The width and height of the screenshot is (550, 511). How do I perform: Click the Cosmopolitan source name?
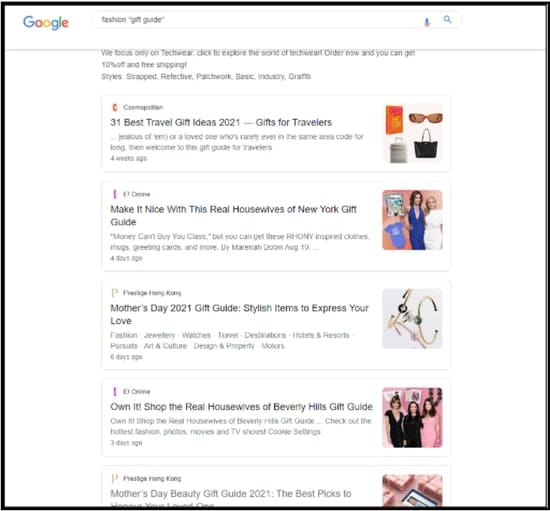coord(143,107)
